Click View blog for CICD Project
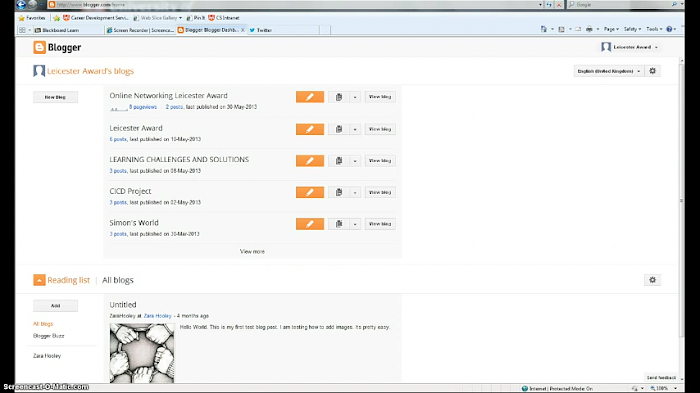The width and height of the screenshot is (700, 393). click(x=380, y=192)
